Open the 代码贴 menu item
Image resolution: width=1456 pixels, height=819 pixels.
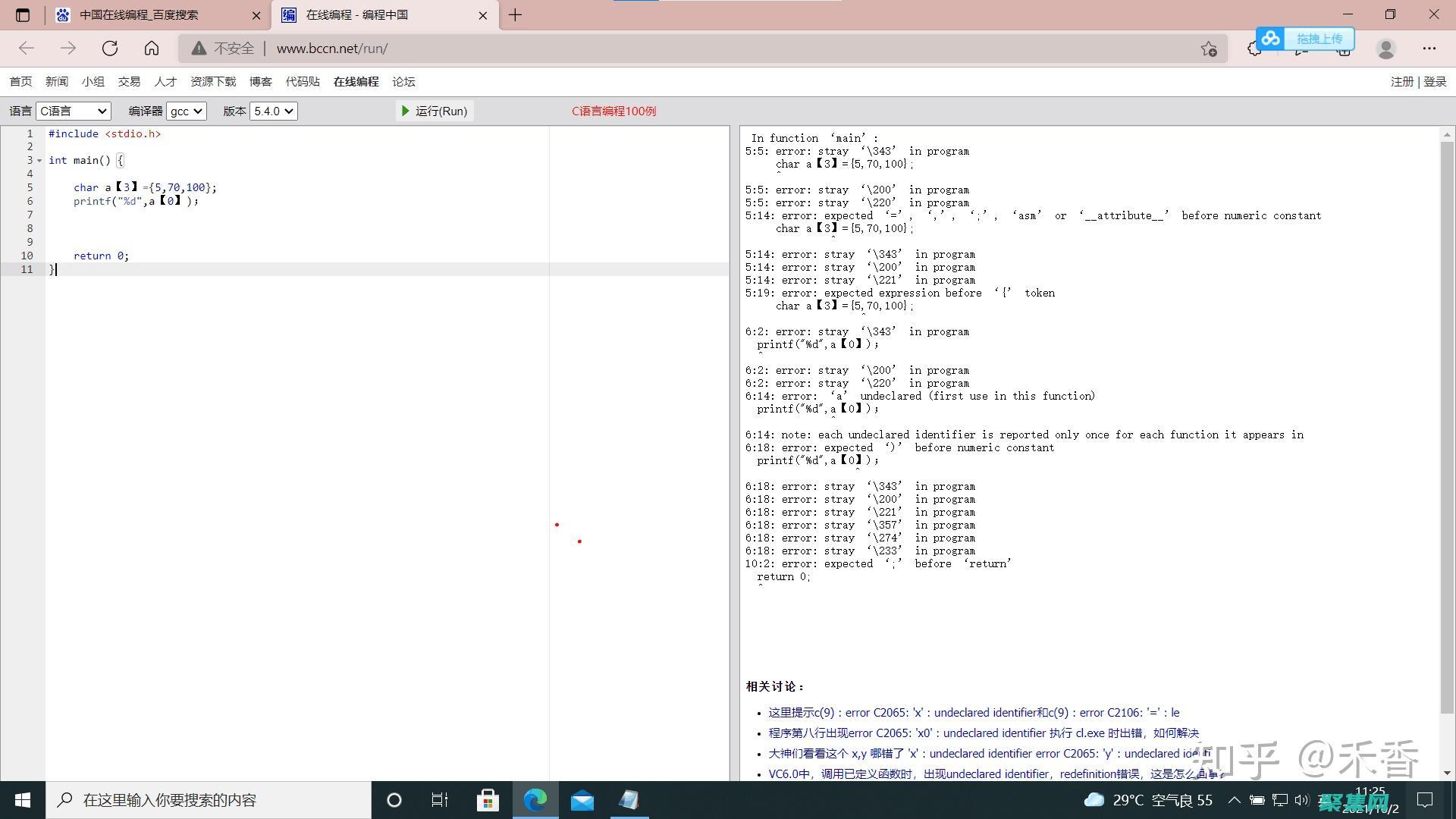303,82
